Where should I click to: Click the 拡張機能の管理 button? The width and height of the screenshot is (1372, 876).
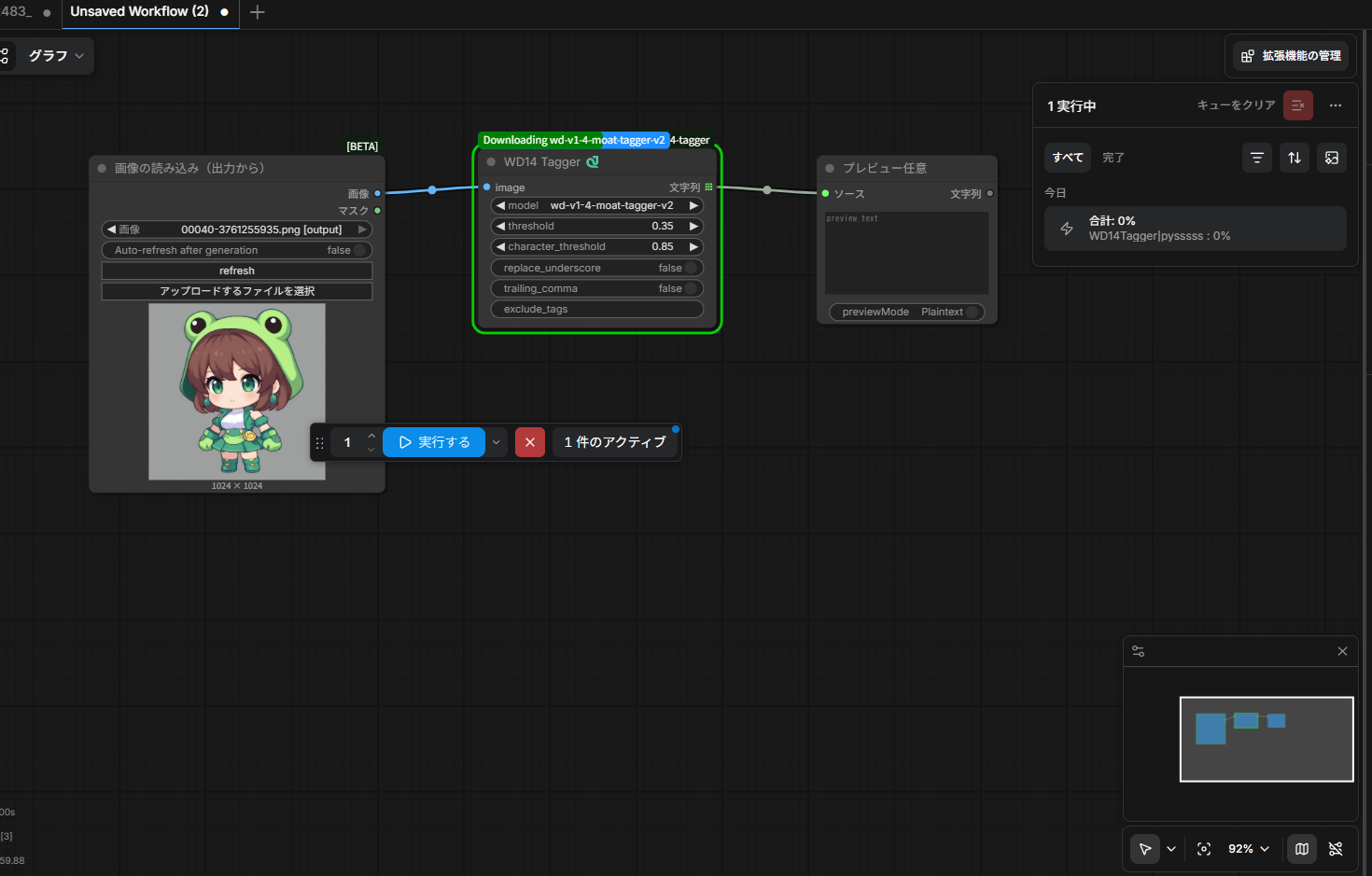click(x=1291, y=56)
